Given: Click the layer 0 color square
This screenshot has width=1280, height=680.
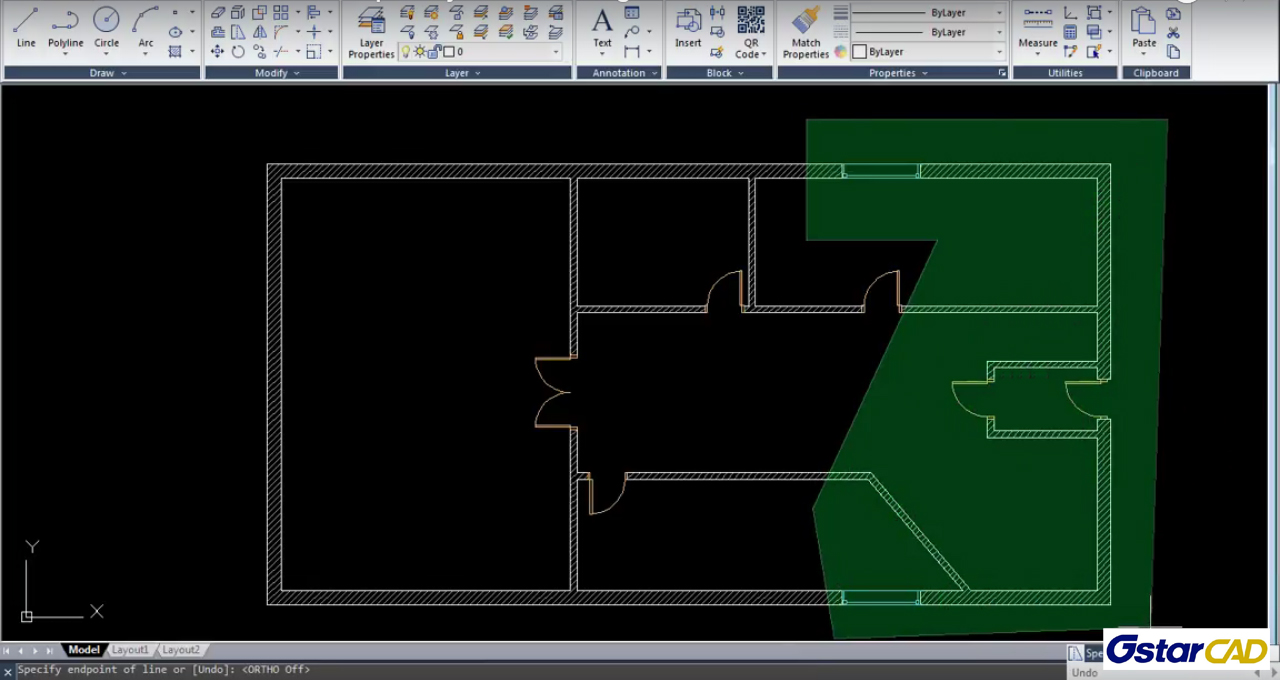Looking at the screenshot, I should (448, 51).
